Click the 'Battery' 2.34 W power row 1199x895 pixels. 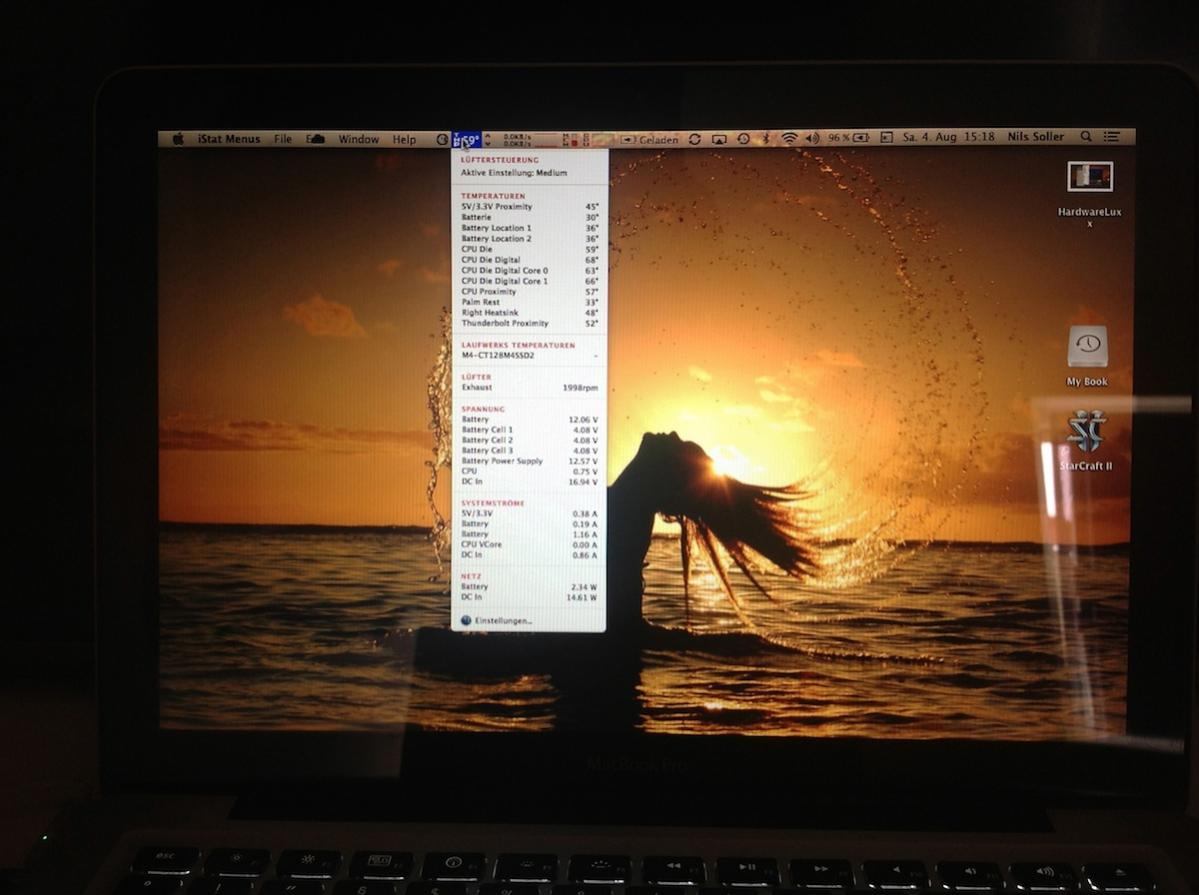tap(528, 587)
